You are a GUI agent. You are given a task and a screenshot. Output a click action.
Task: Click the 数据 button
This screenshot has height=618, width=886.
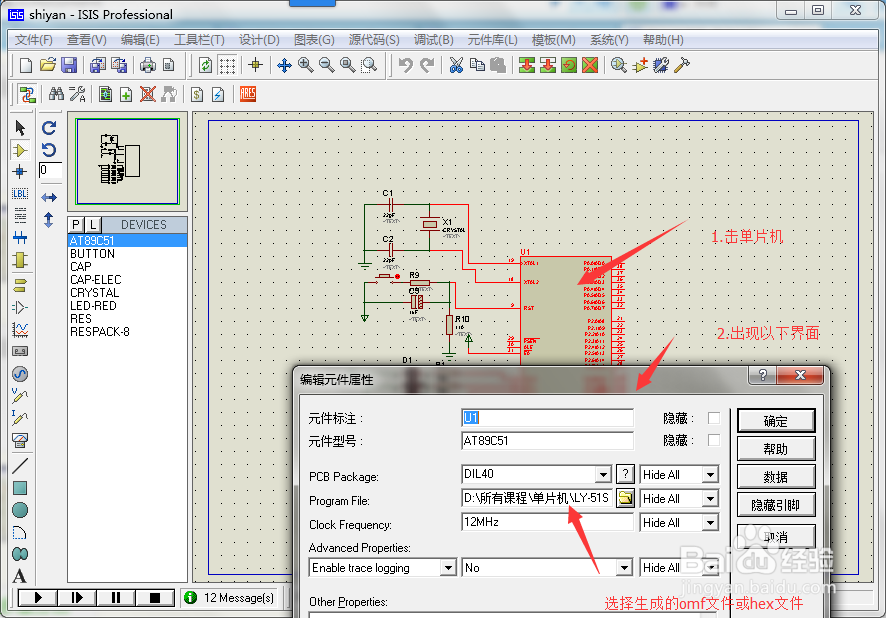point(776,477)
